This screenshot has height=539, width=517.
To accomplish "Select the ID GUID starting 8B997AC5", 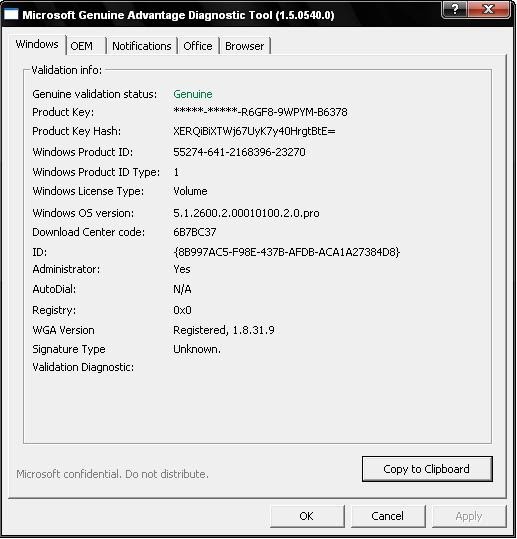I will coord(287,252).
